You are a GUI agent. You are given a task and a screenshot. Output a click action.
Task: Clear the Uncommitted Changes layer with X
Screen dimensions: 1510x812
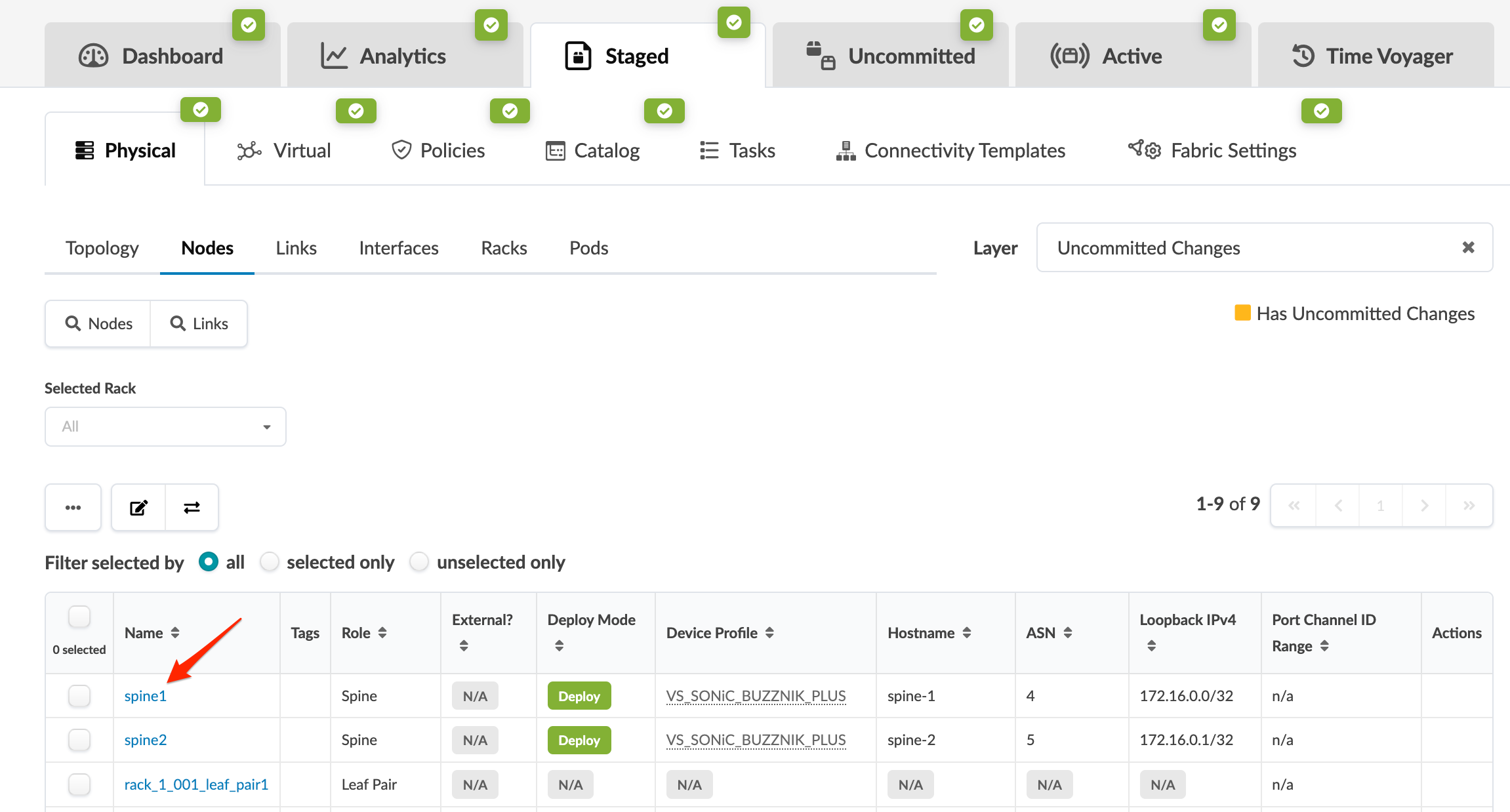click(x=1468, y=247)
